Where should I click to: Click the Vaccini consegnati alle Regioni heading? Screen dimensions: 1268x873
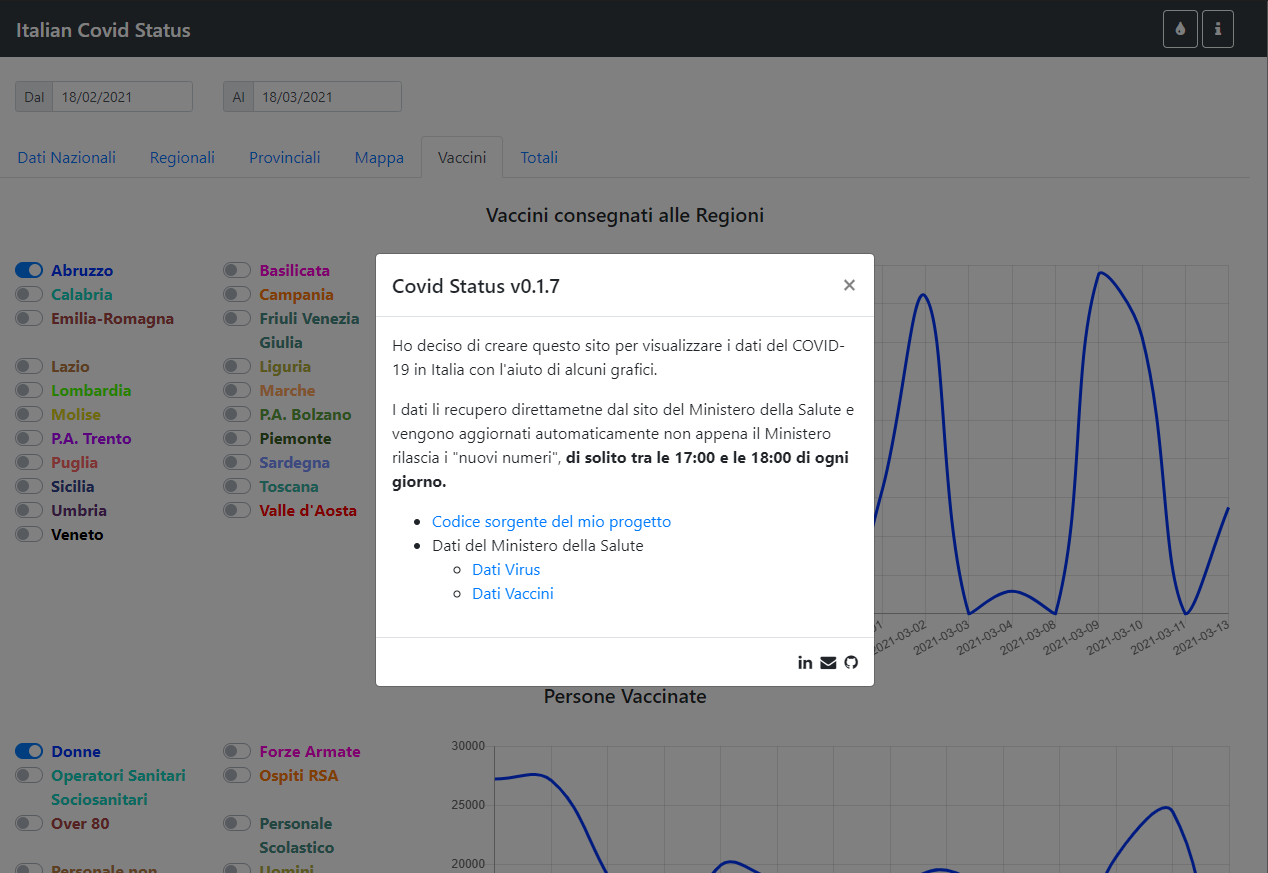coord(625,215)
